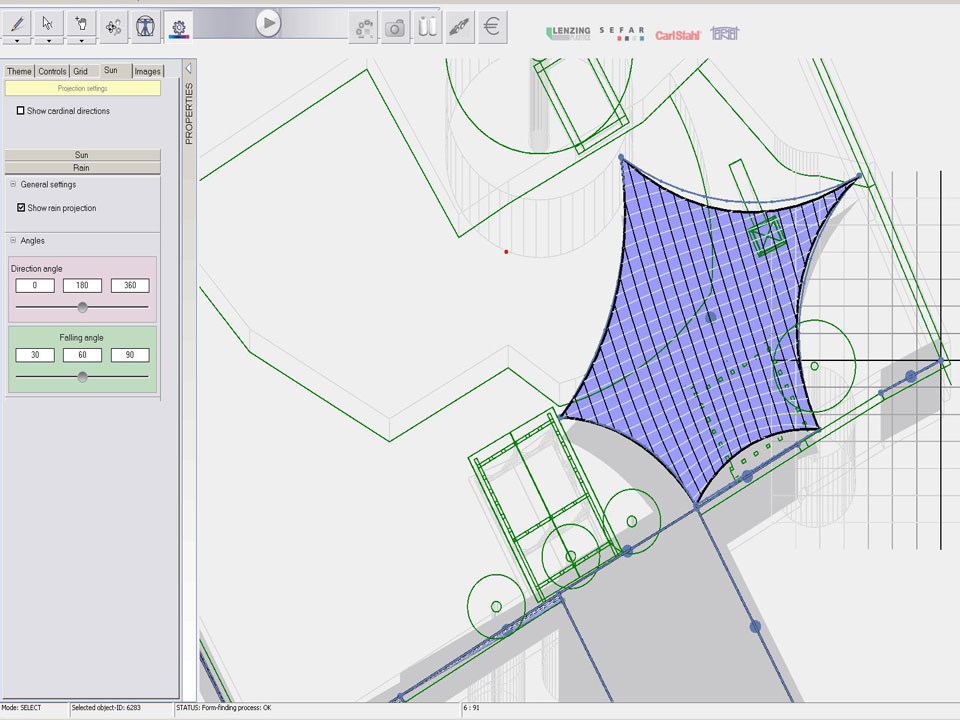
Task: Open the Grid tab
Action: (x=81, y=71)
